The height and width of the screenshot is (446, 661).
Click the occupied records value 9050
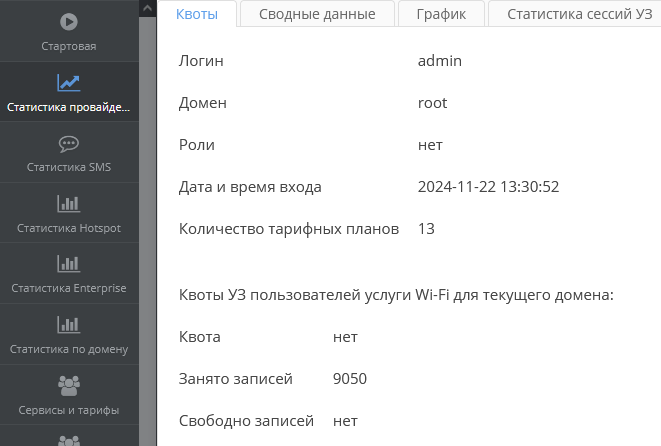350,379
